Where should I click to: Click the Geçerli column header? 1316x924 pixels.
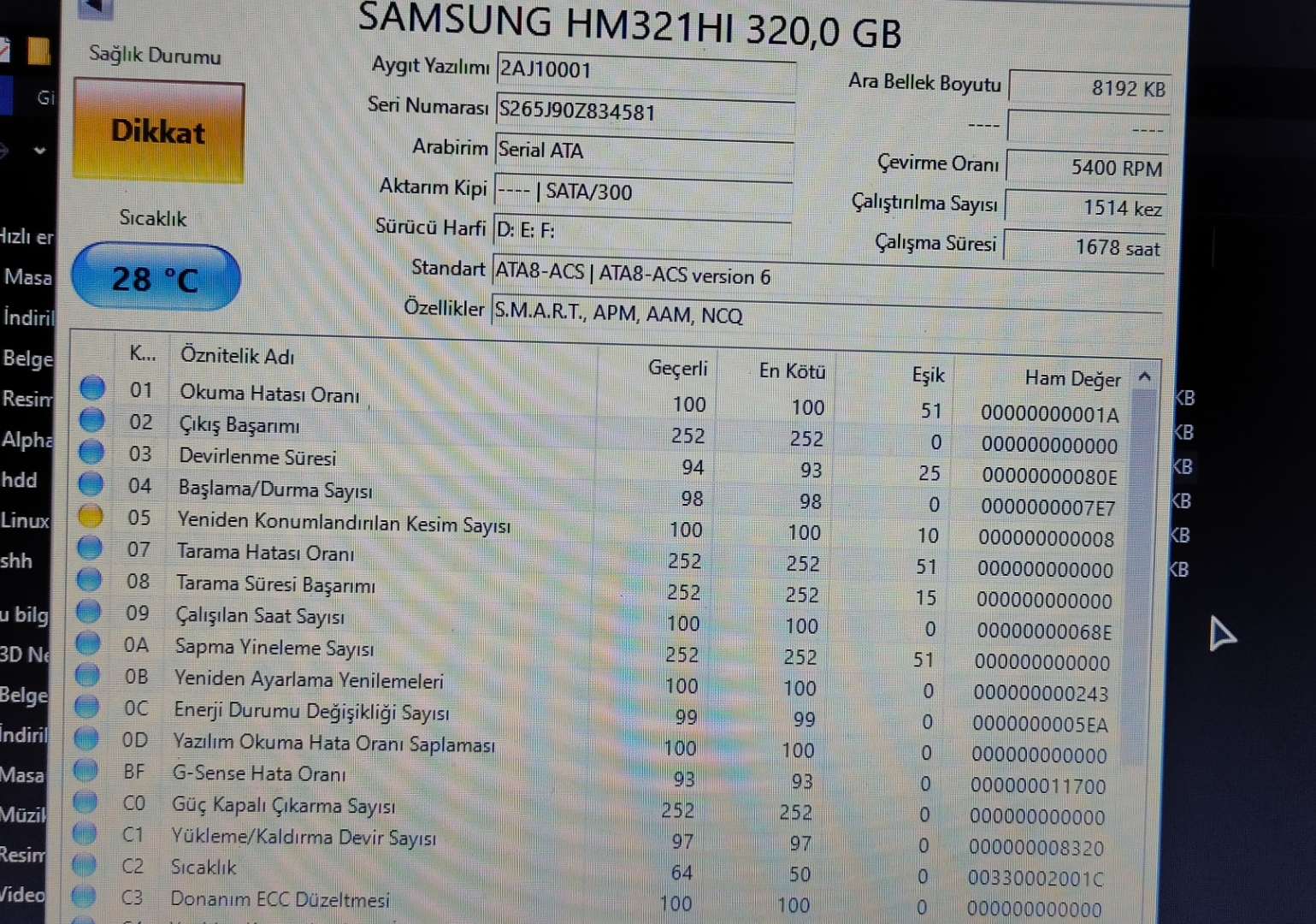(x=677, y=368)
